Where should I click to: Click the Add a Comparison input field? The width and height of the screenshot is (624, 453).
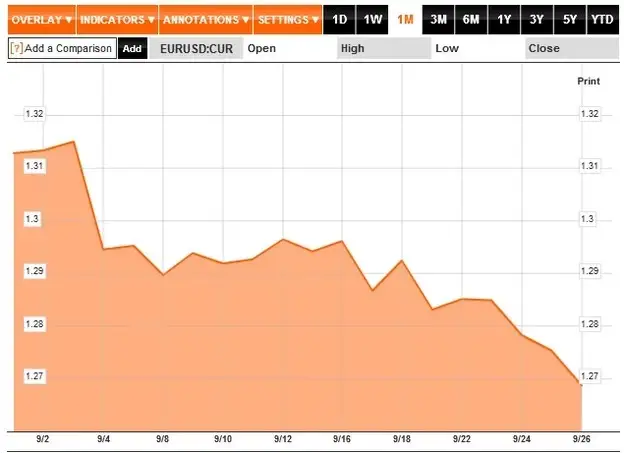click(62, 48)
